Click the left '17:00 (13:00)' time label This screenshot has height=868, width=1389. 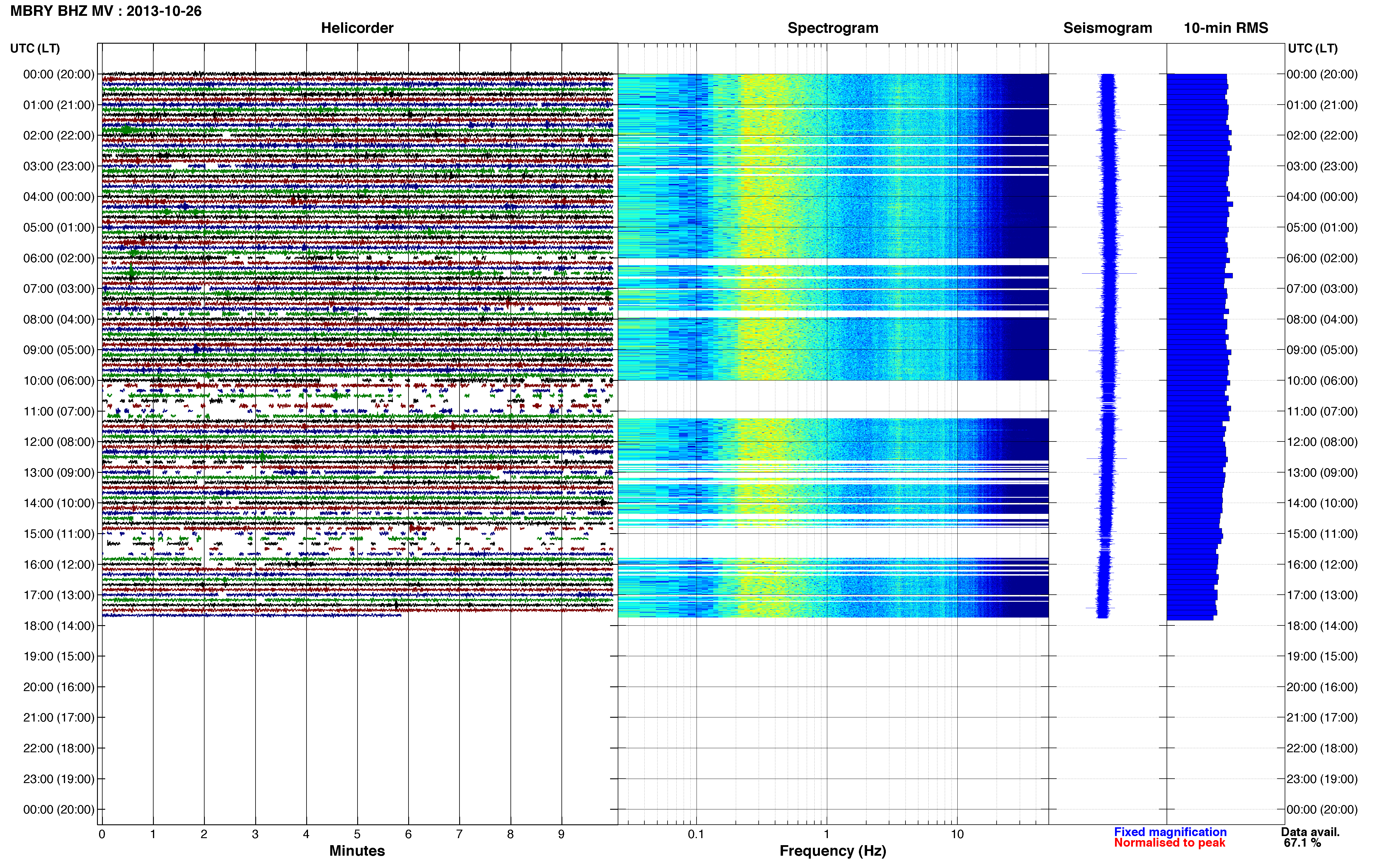[59, 595]
